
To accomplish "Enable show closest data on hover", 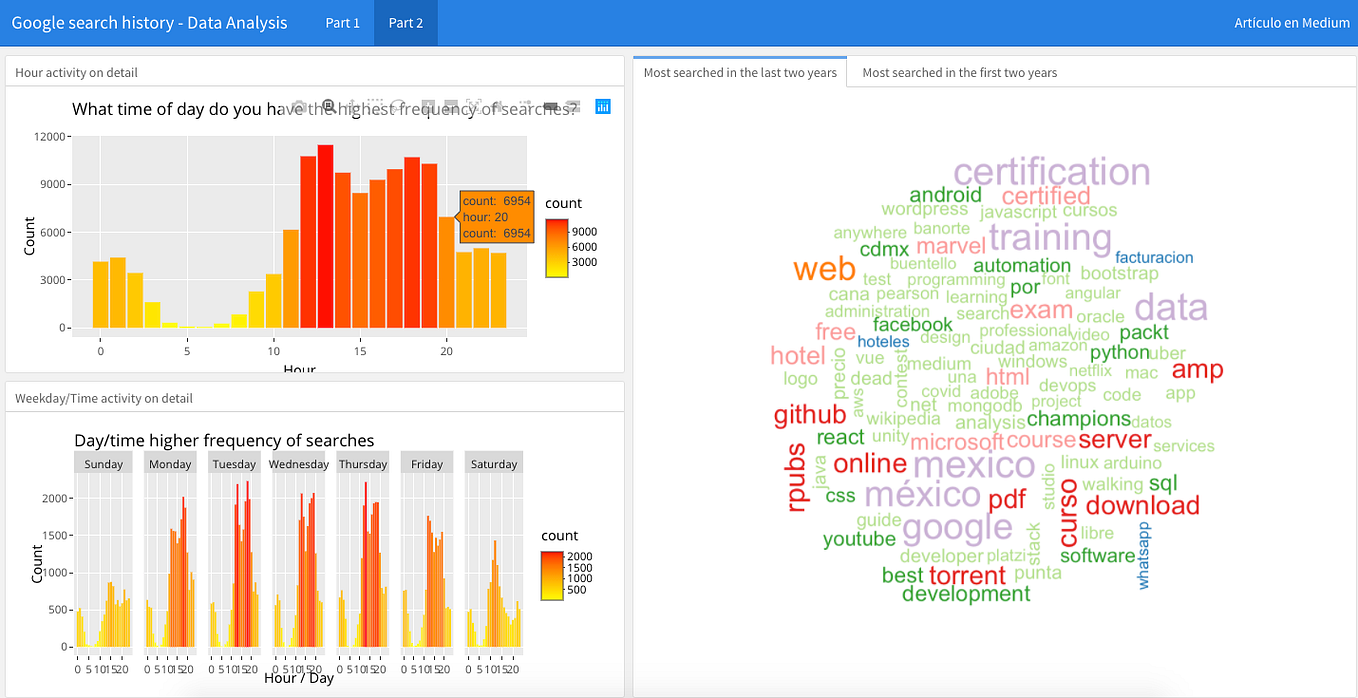I will [549, 105].
